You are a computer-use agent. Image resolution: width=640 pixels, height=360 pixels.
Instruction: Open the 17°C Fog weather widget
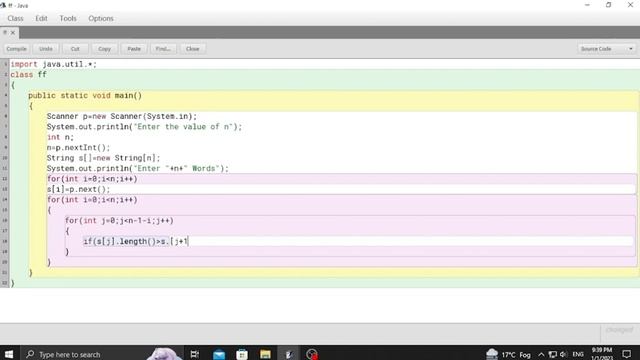(508, 354)
